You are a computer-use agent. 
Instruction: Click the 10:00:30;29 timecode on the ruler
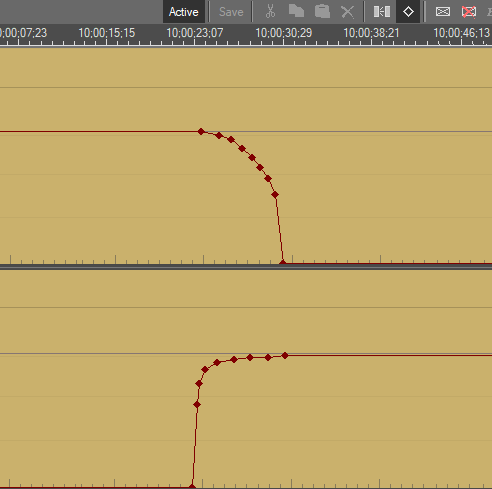[x=284, y=33]
